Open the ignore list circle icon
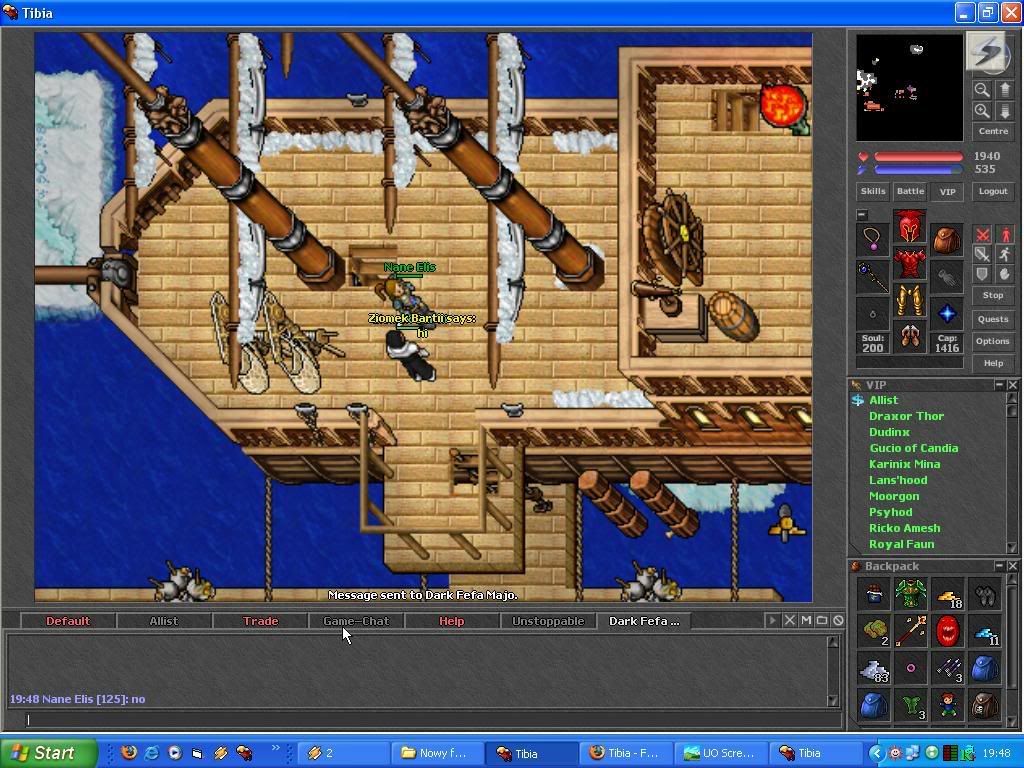 (x=838, y=620)
